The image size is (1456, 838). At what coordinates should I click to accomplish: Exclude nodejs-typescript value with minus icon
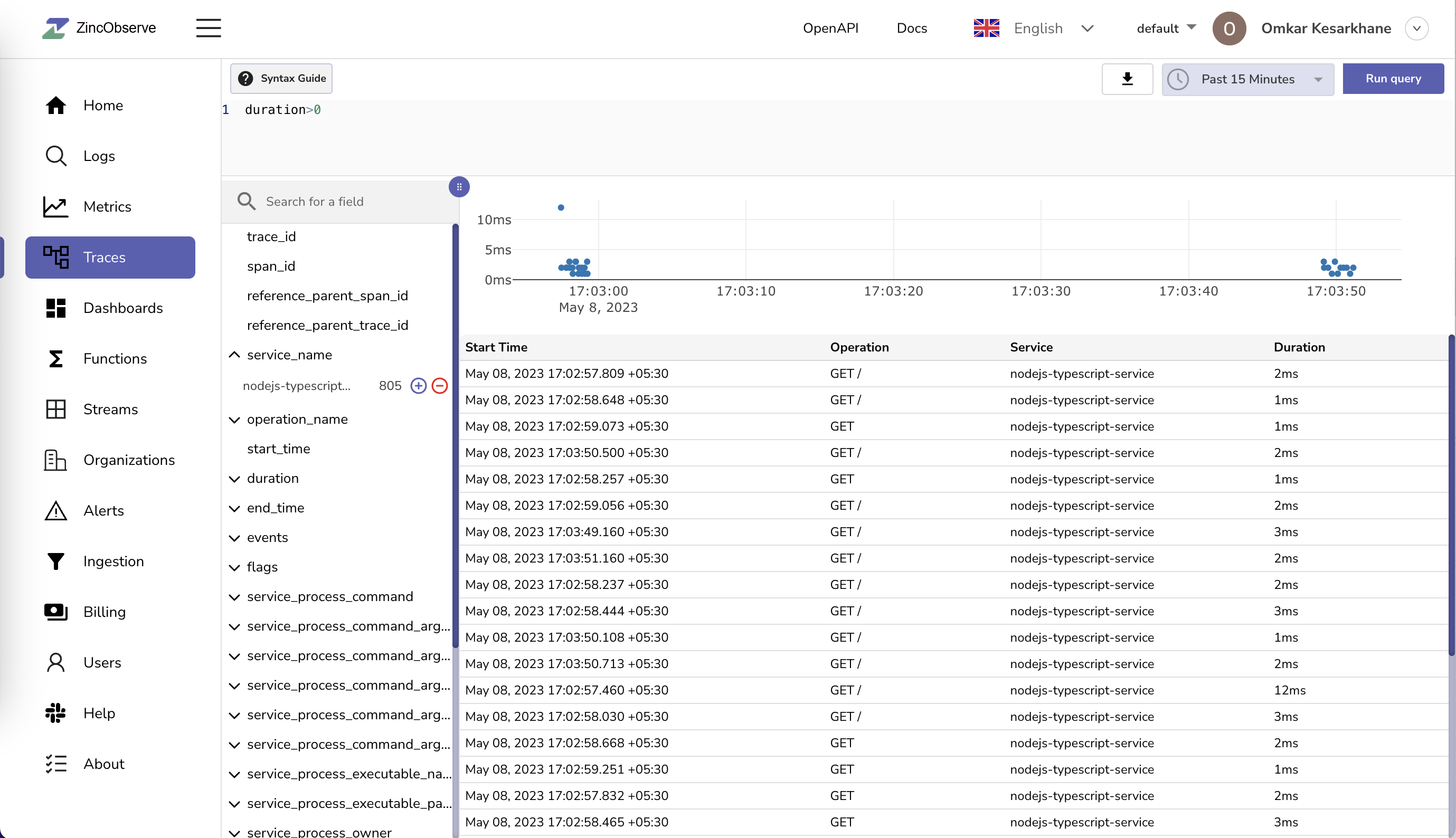439,386
